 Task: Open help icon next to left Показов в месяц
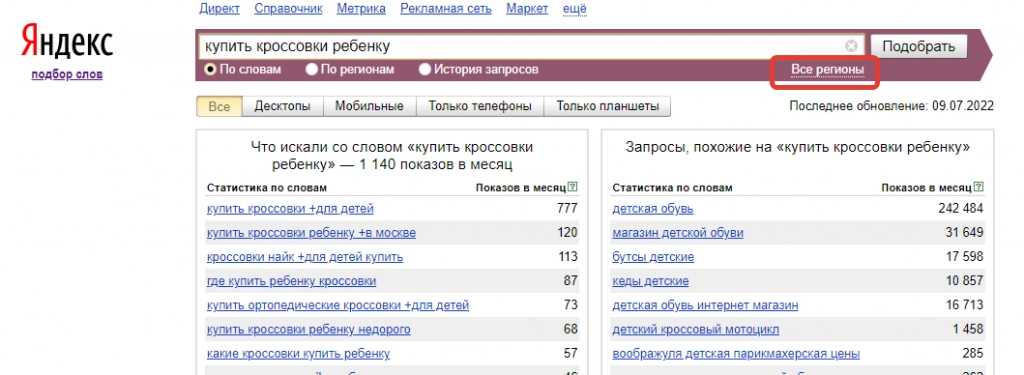point(573,188)
